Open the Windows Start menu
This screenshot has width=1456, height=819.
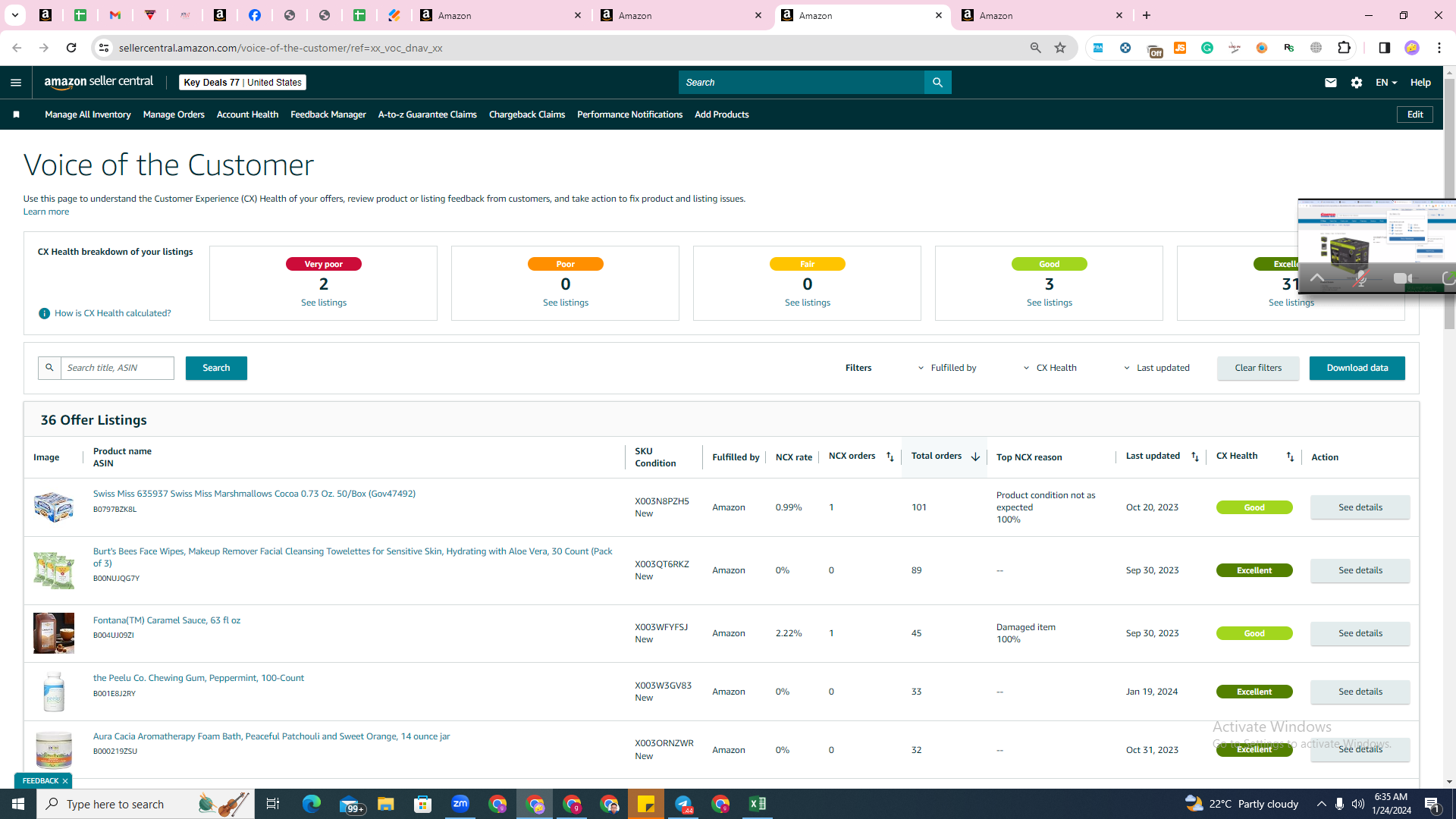(x=18, y=804)
